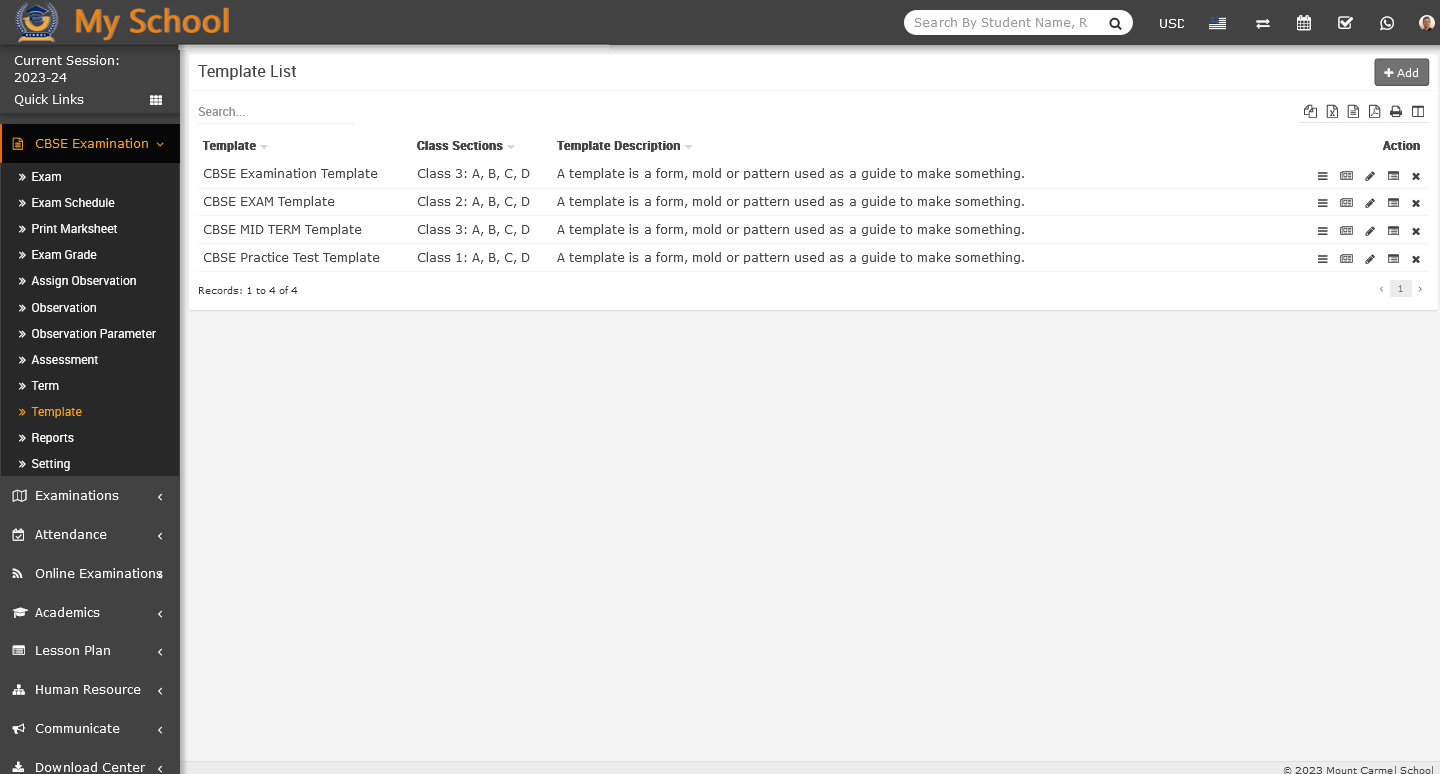Viewport: 1440px width, 774px height.
Task: Go to Observation Parameter menu item
Action: click(93, 334)
